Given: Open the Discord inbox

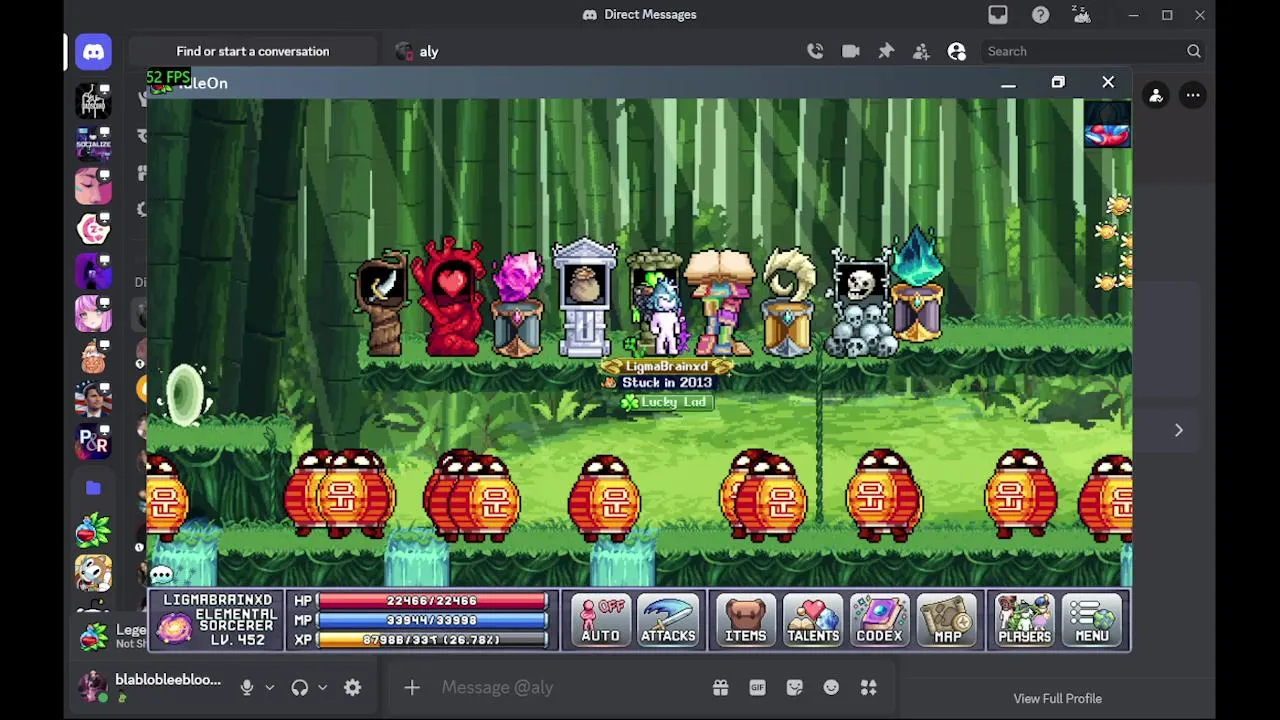Looking at the screenshot, I should pos(998,15).
